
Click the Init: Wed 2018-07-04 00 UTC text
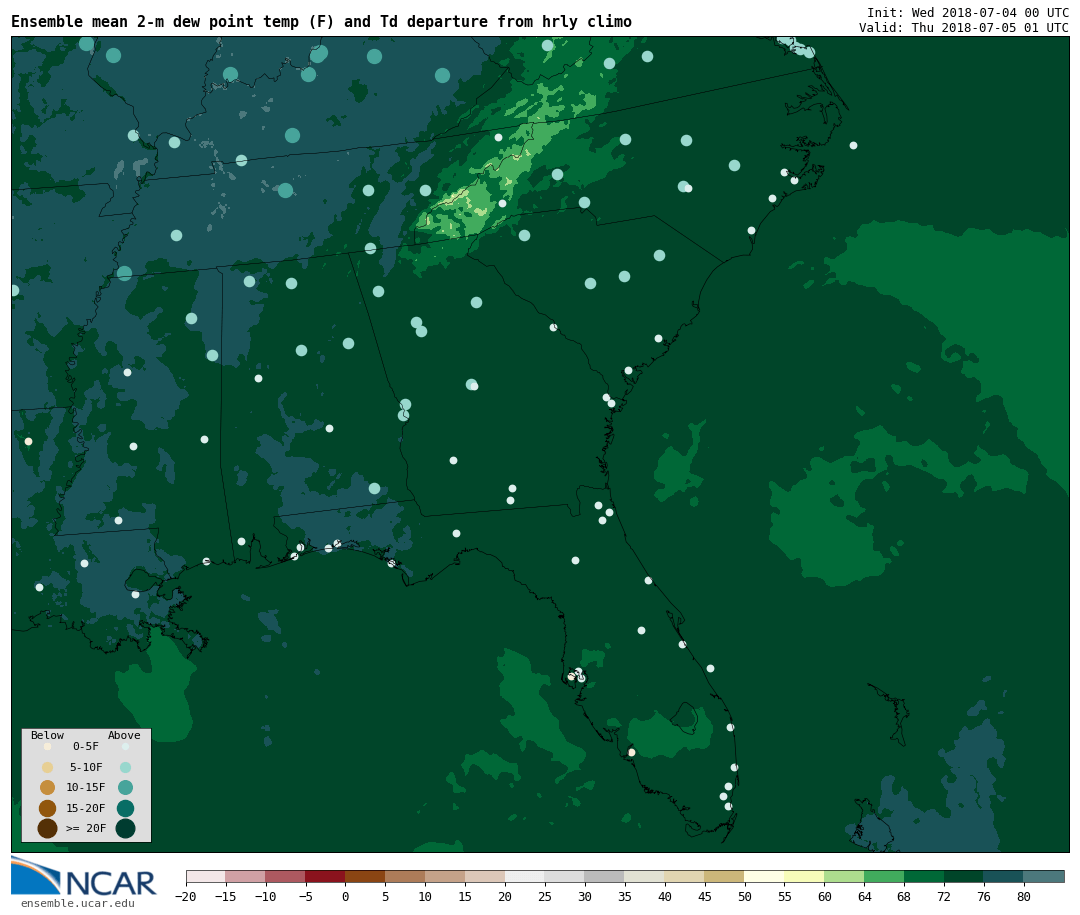coord(968,12)
